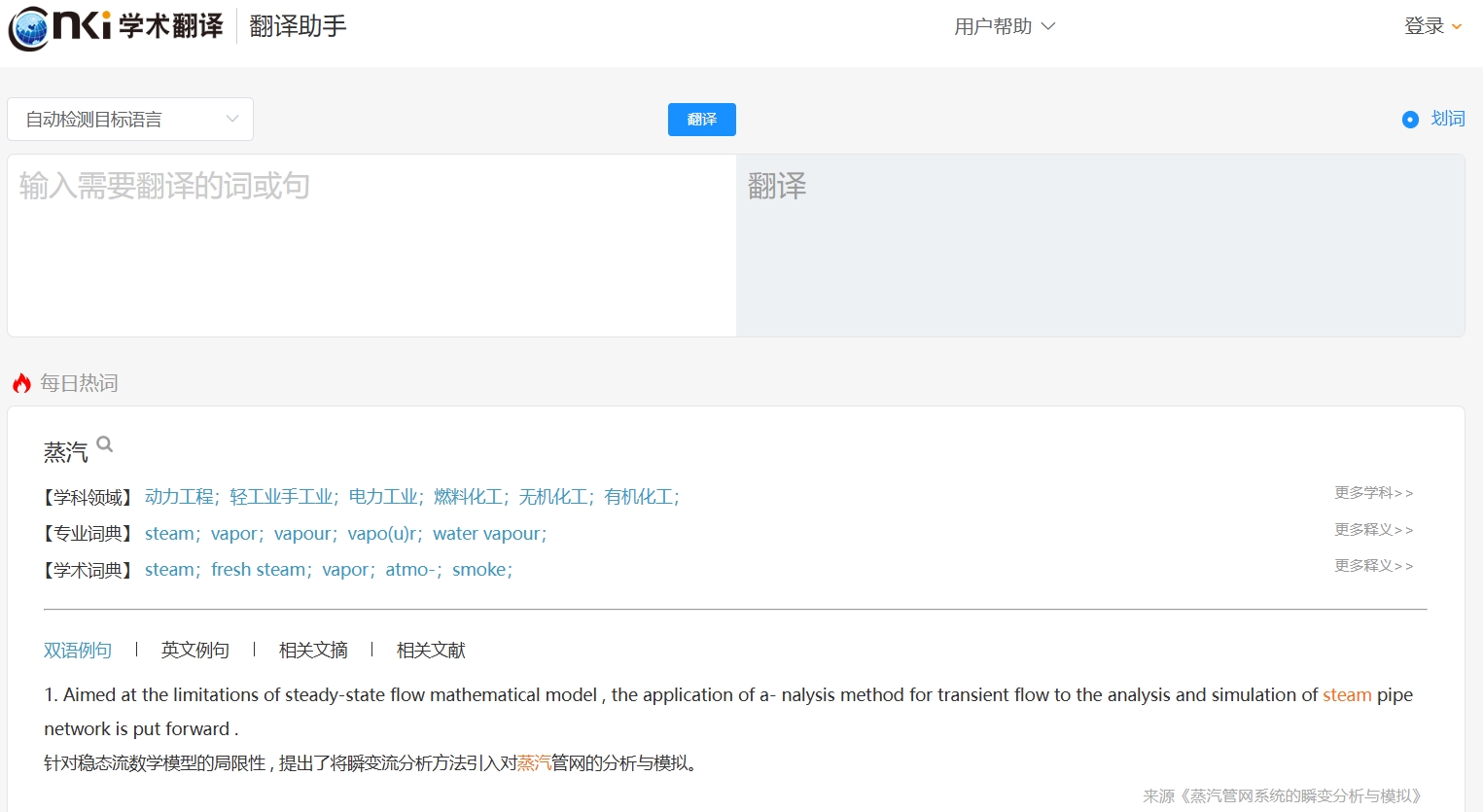
Task: Switch to the 相关文摘 tab
Action: tap(313, 650)
